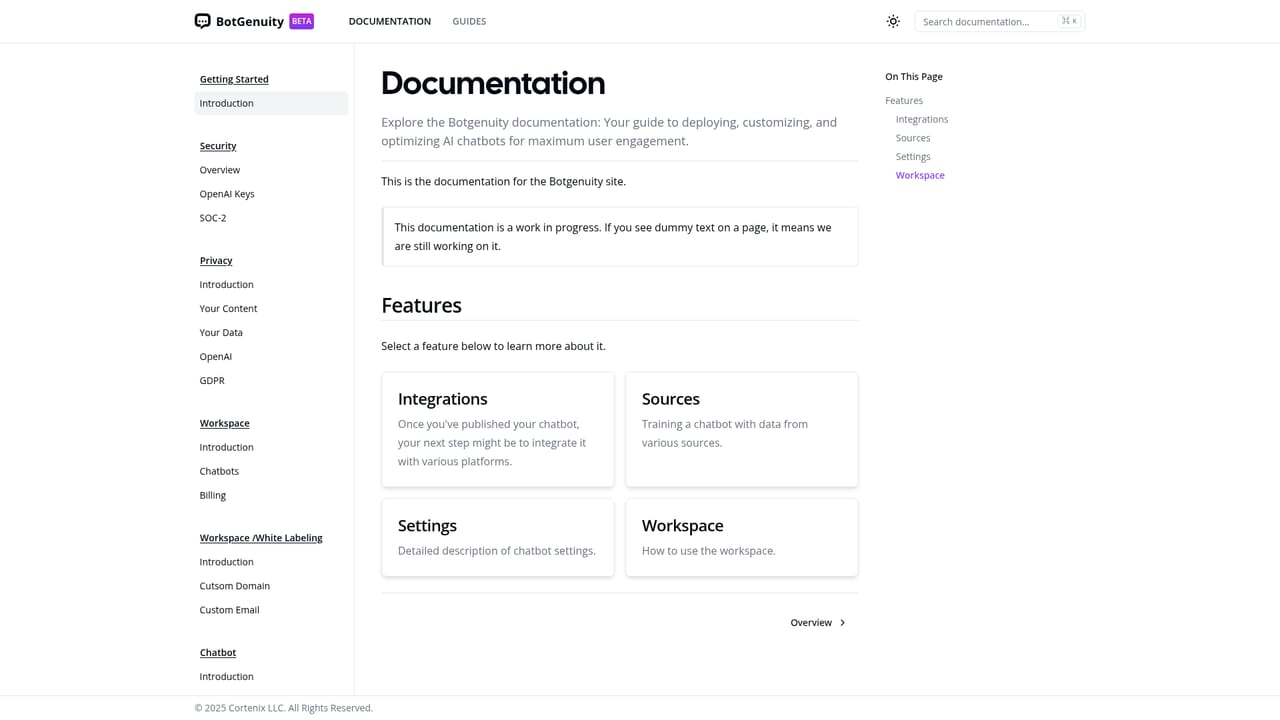Go to the OpenAI Keys page
The height and width of the screenshot is (720, 1280).
(227, 194)
